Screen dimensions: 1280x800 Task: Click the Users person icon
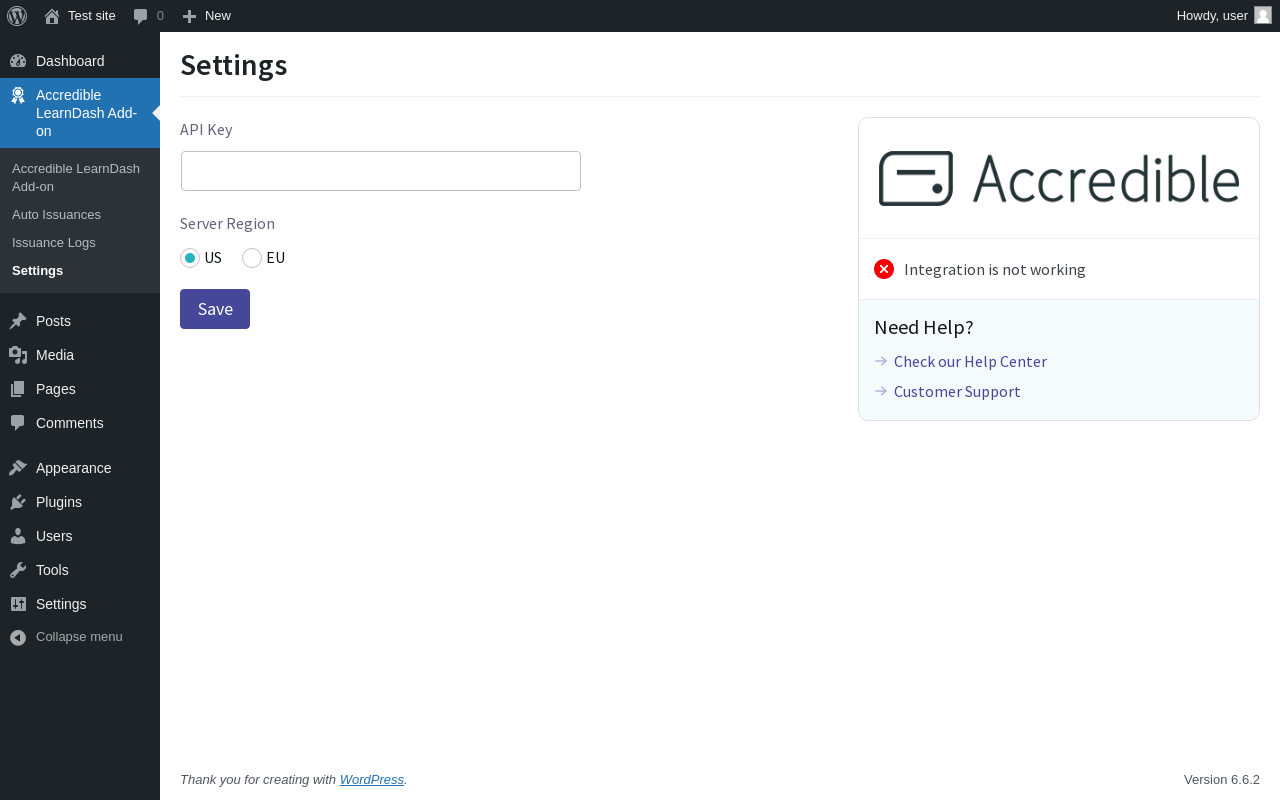click(18, 536)
